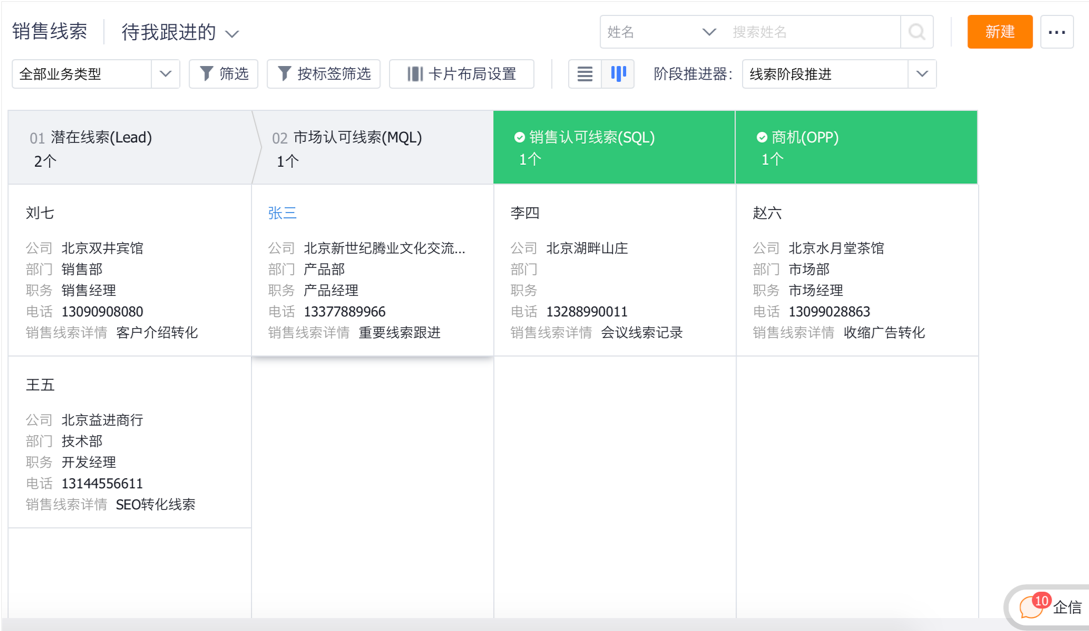Click job title 市场经理

coord(816,290)
